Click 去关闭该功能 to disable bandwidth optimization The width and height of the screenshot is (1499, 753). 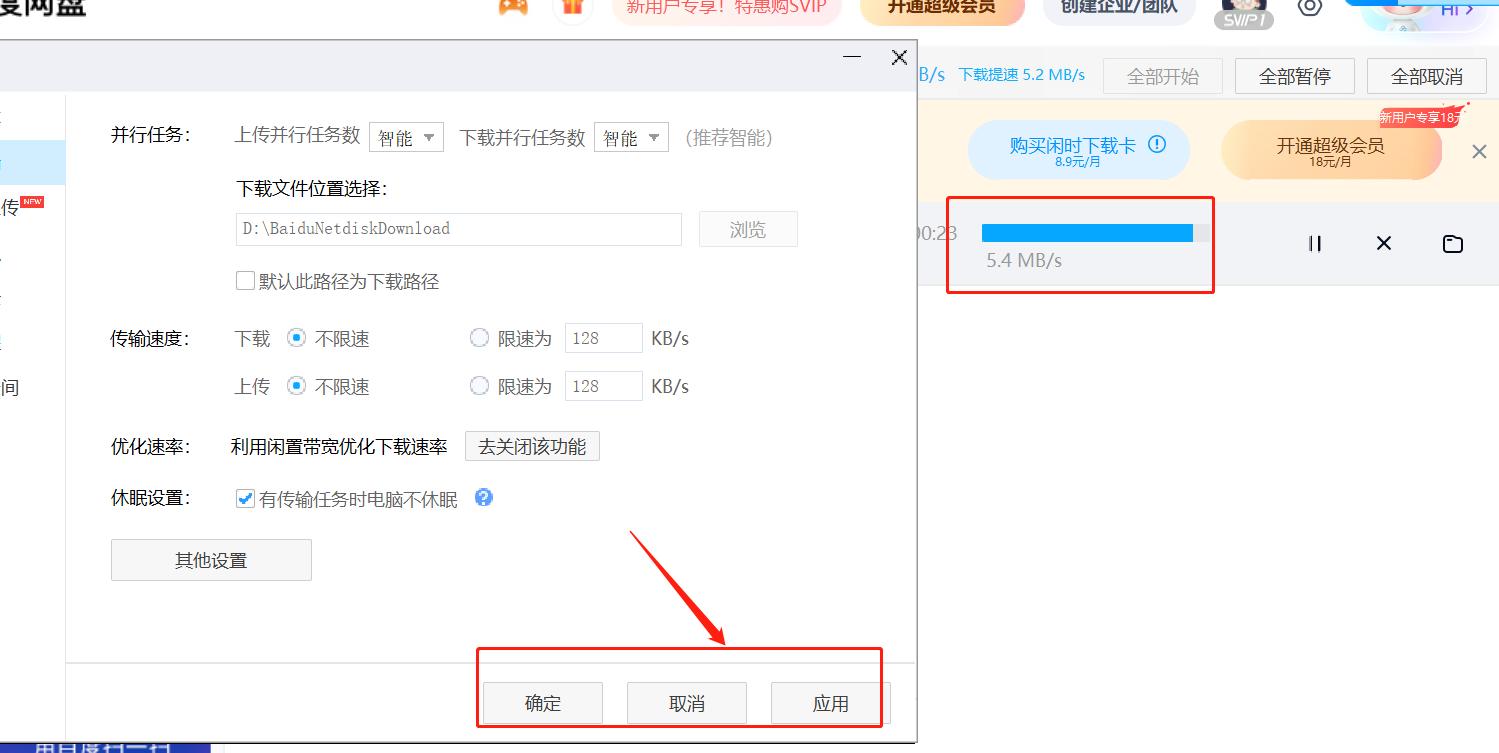click(x=532, y=446)
